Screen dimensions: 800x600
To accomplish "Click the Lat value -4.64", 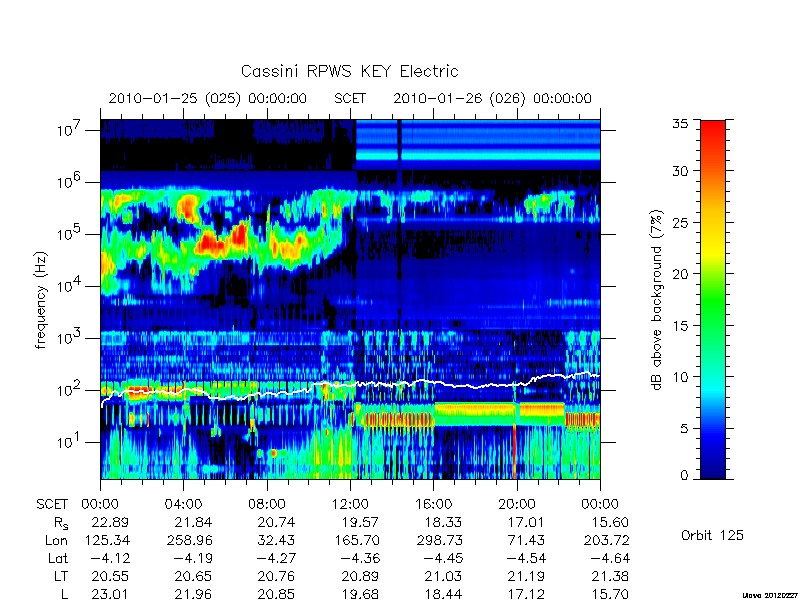I will (x=609, y=559).
